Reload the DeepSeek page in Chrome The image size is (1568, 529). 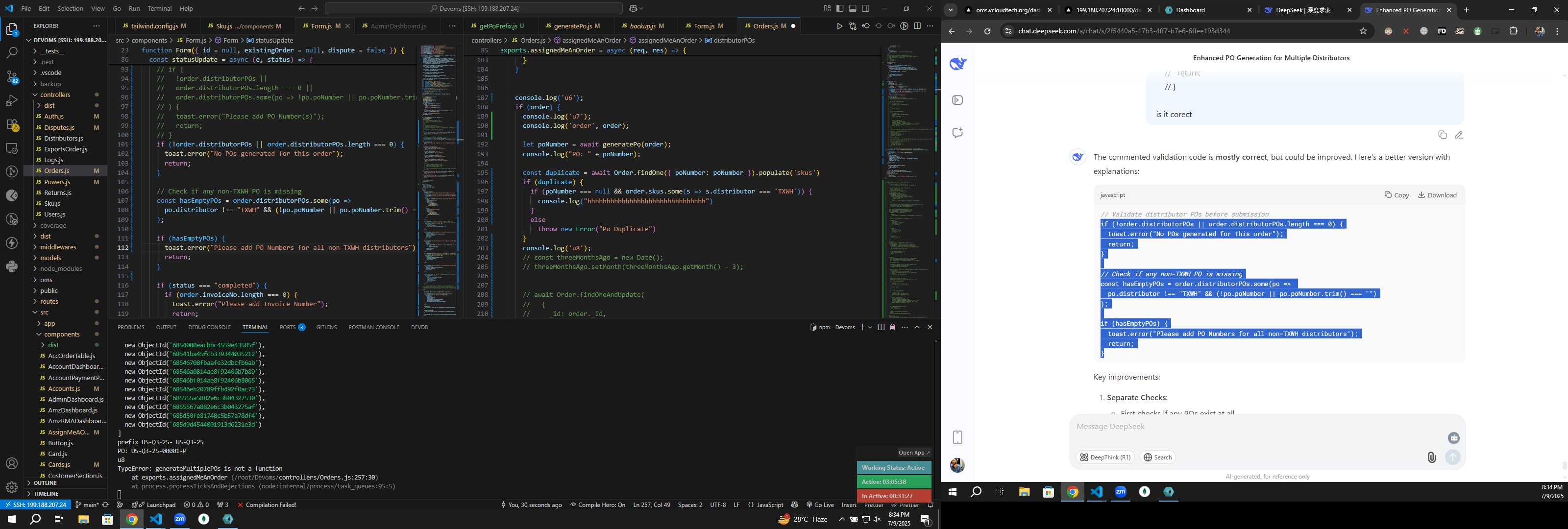[x=987, y=31]
